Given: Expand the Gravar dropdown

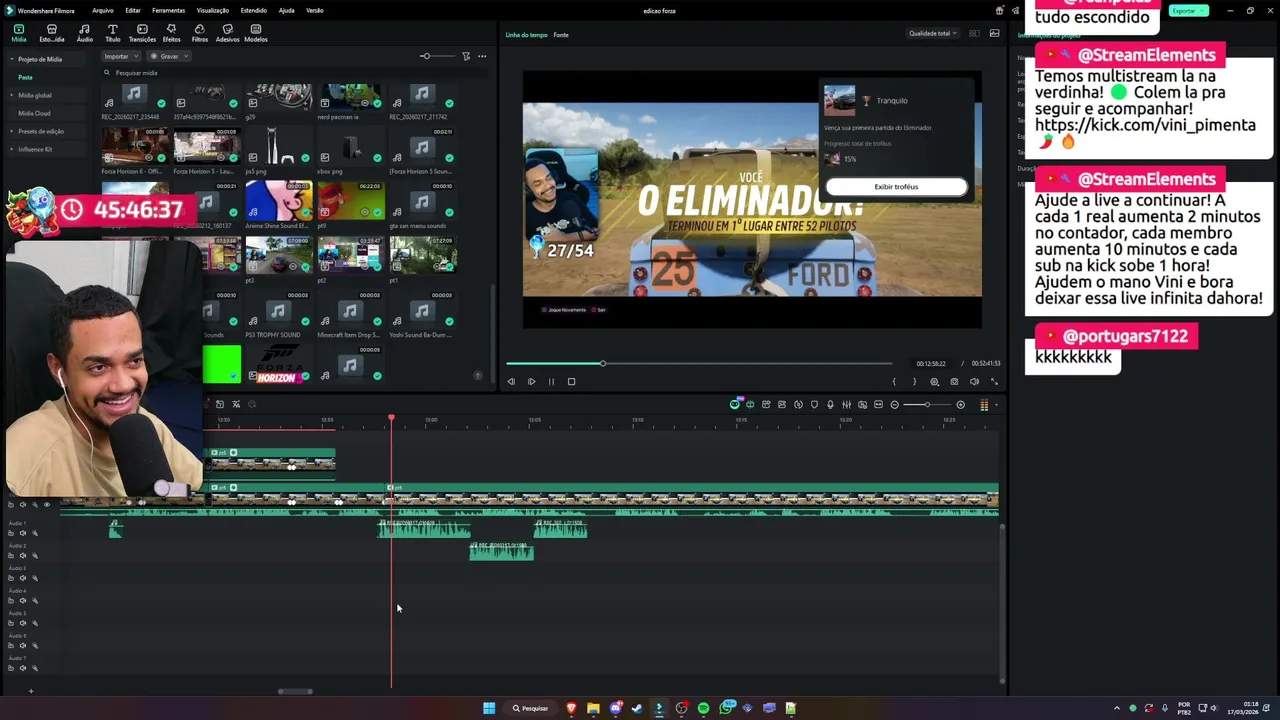Looking at the screenshot, I should (x=169, y=56).
